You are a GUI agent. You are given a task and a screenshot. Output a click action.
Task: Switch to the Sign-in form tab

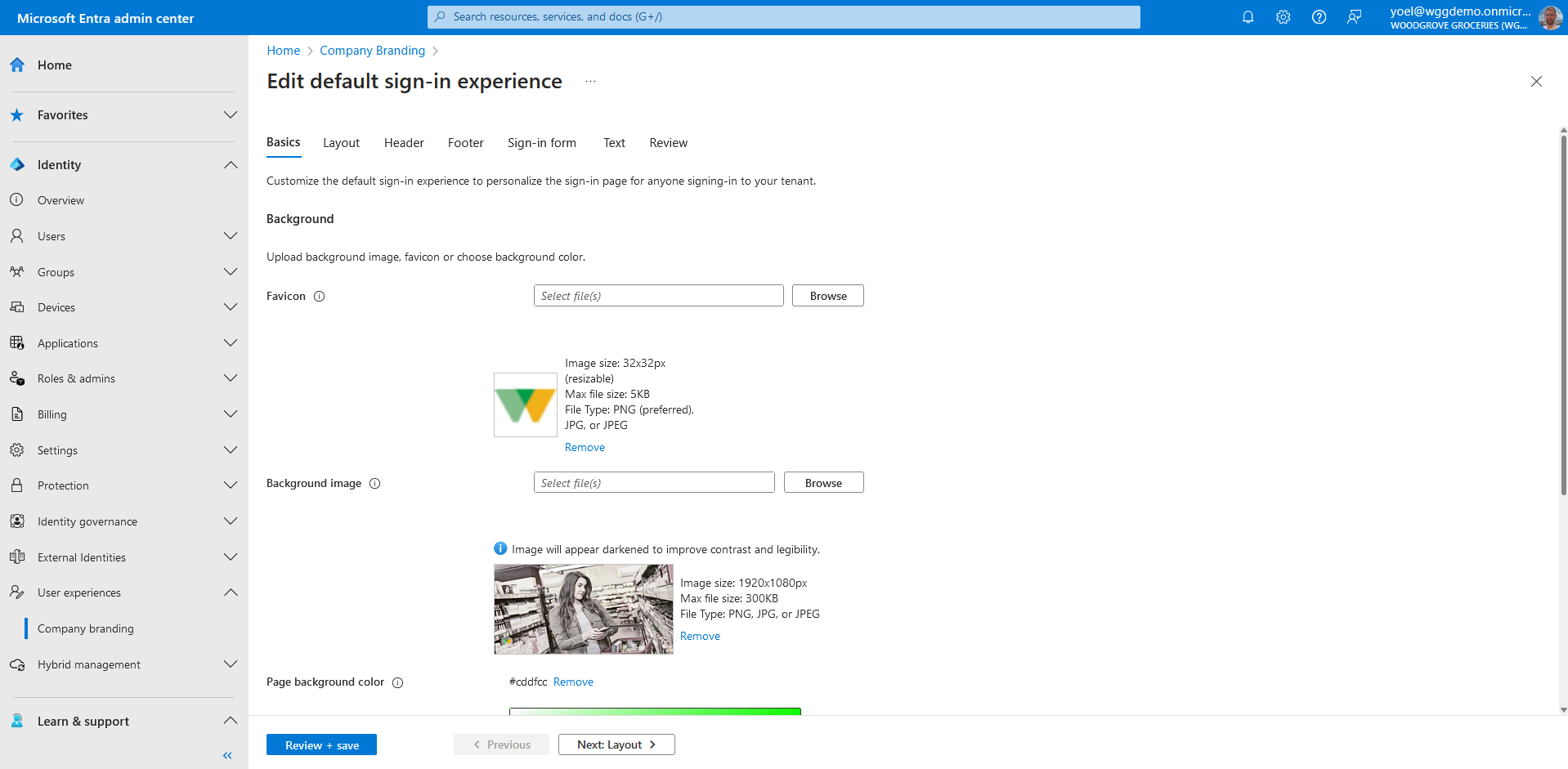541,143
